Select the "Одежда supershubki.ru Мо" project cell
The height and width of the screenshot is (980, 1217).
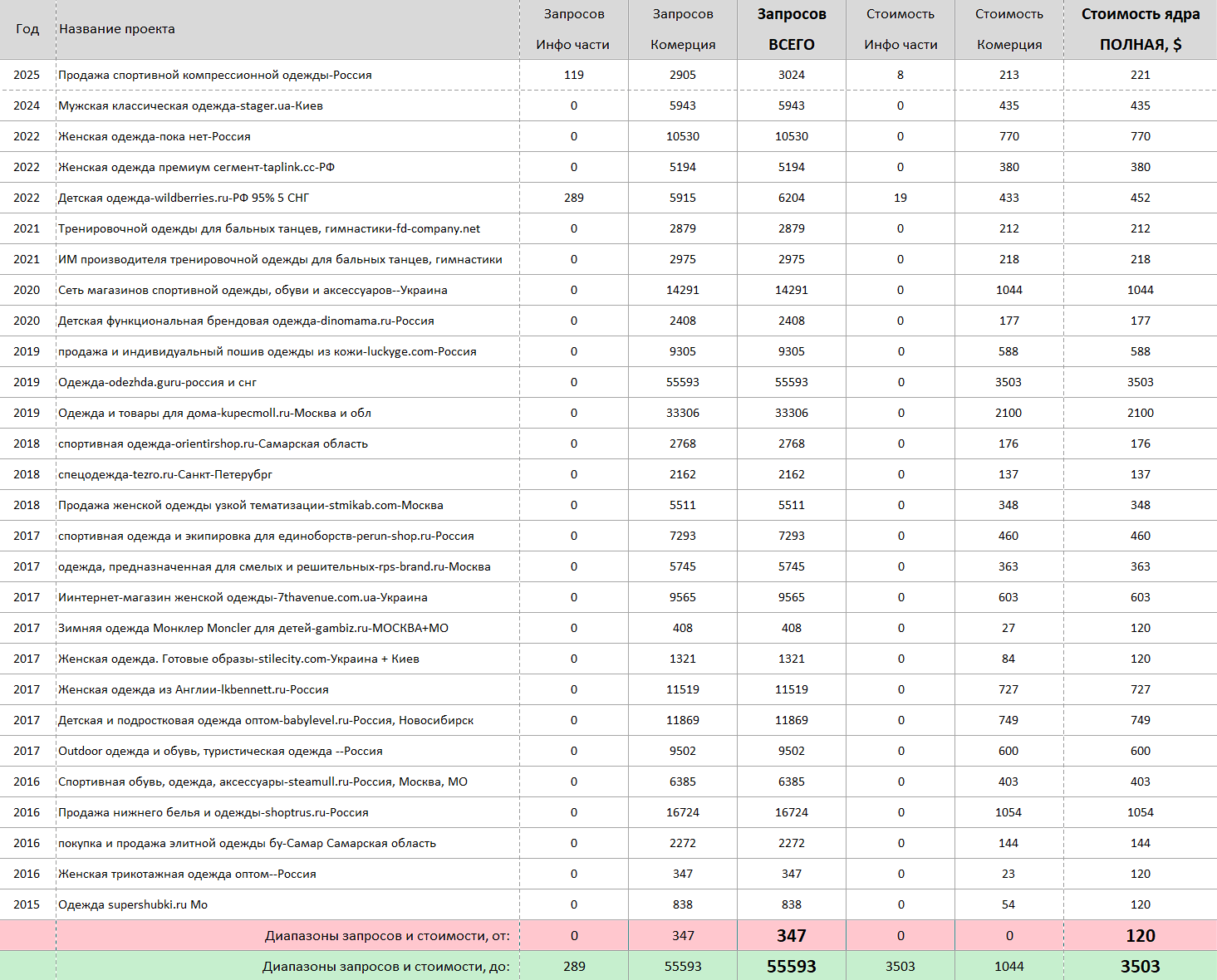coord(133,904)
